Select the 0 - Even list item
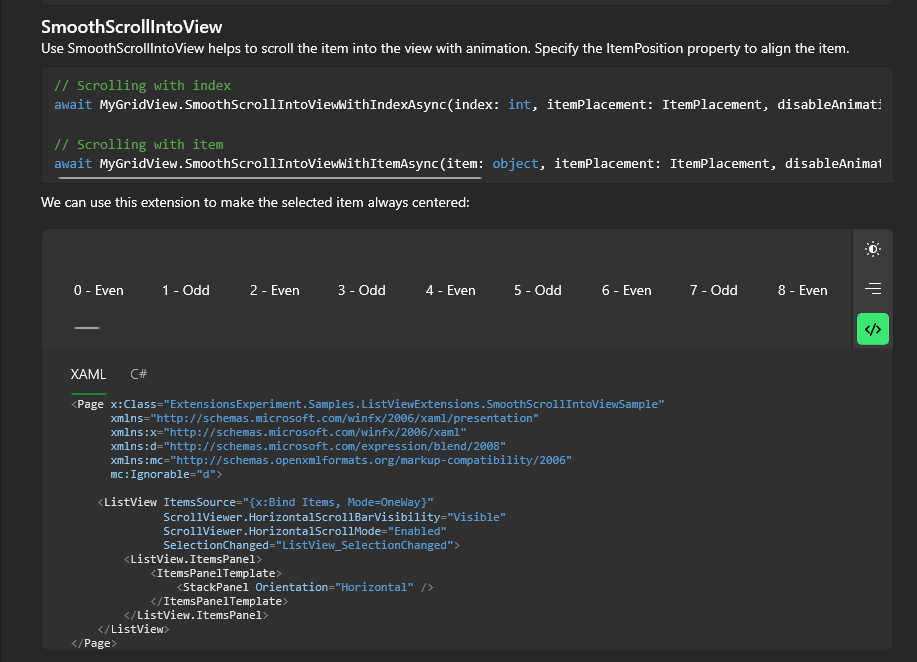 coord(98,290)
